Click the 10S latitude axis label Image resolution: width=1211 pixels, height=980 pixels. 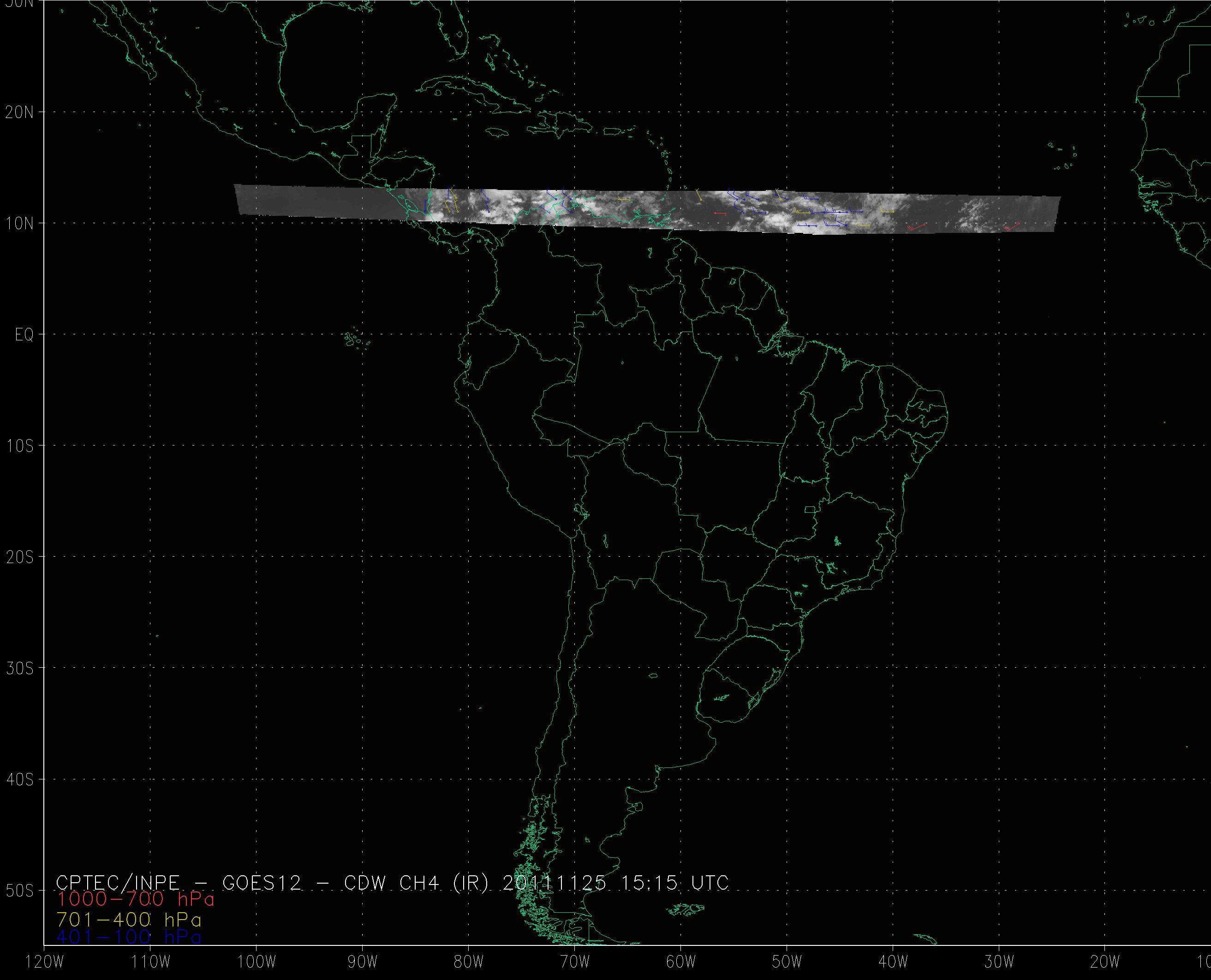tap(20, 446)
